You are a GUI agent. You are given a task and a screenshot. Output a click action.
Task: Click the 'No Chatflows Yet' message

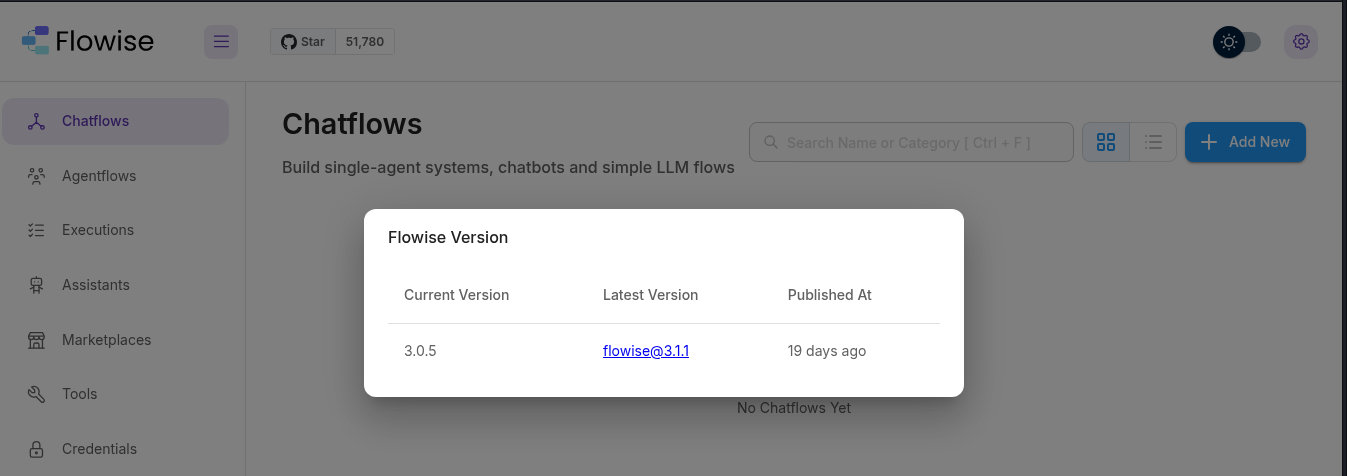click(794, 408)
